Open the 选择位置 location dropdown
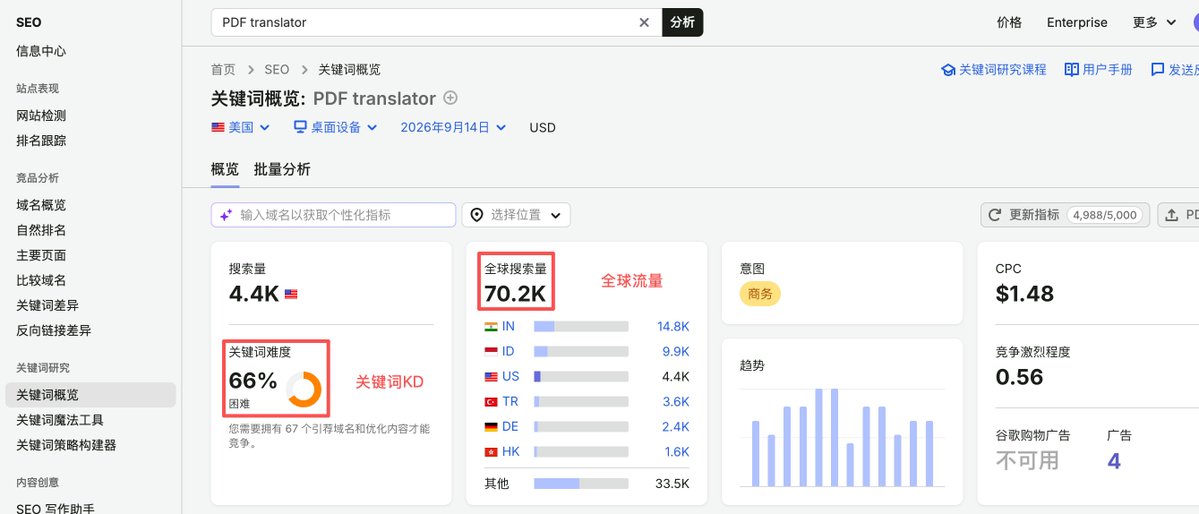The image size is (1199, 514). [x=516, y=215]
